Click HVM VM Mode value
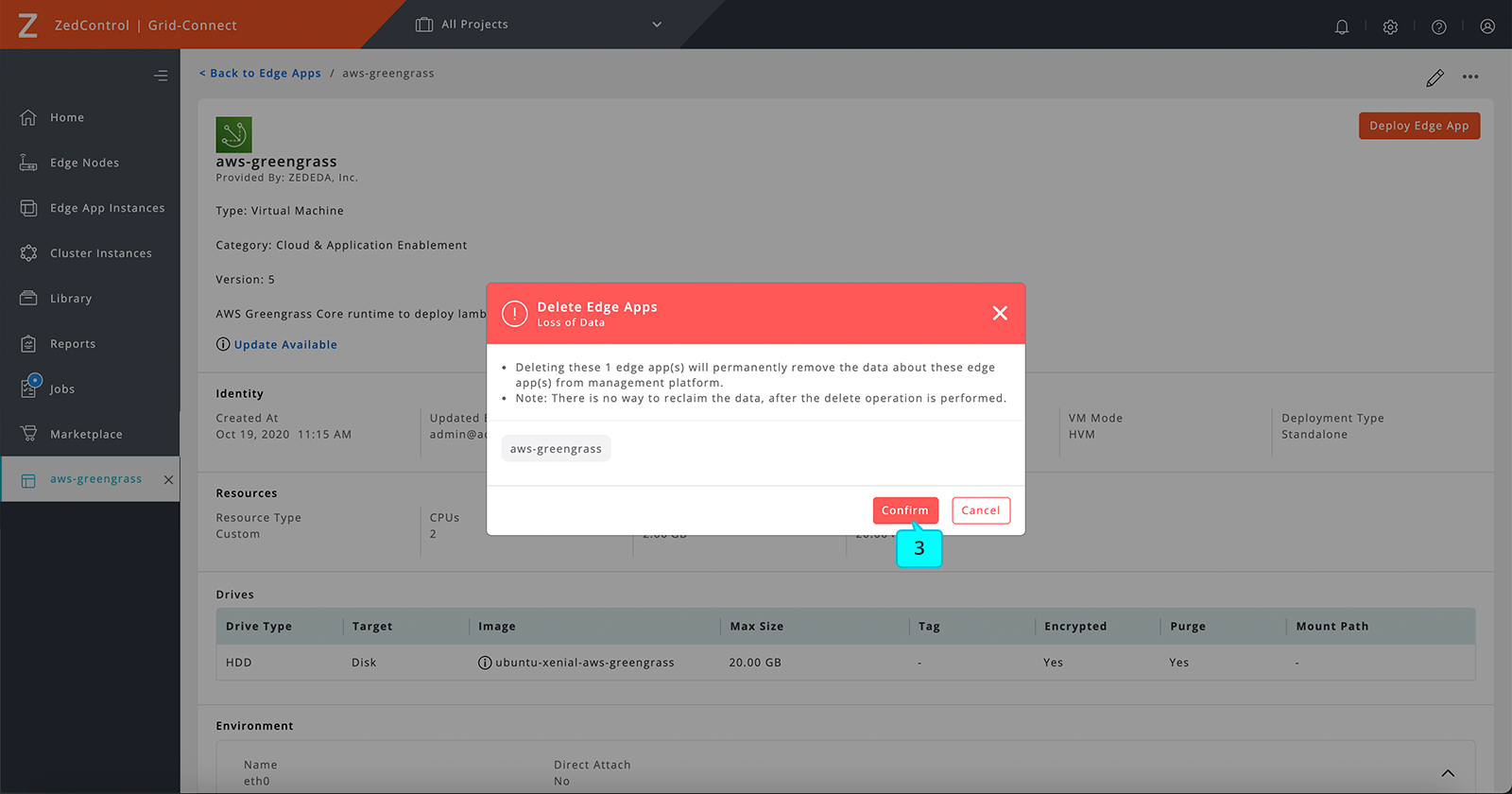 click(x=1082, y=435)
